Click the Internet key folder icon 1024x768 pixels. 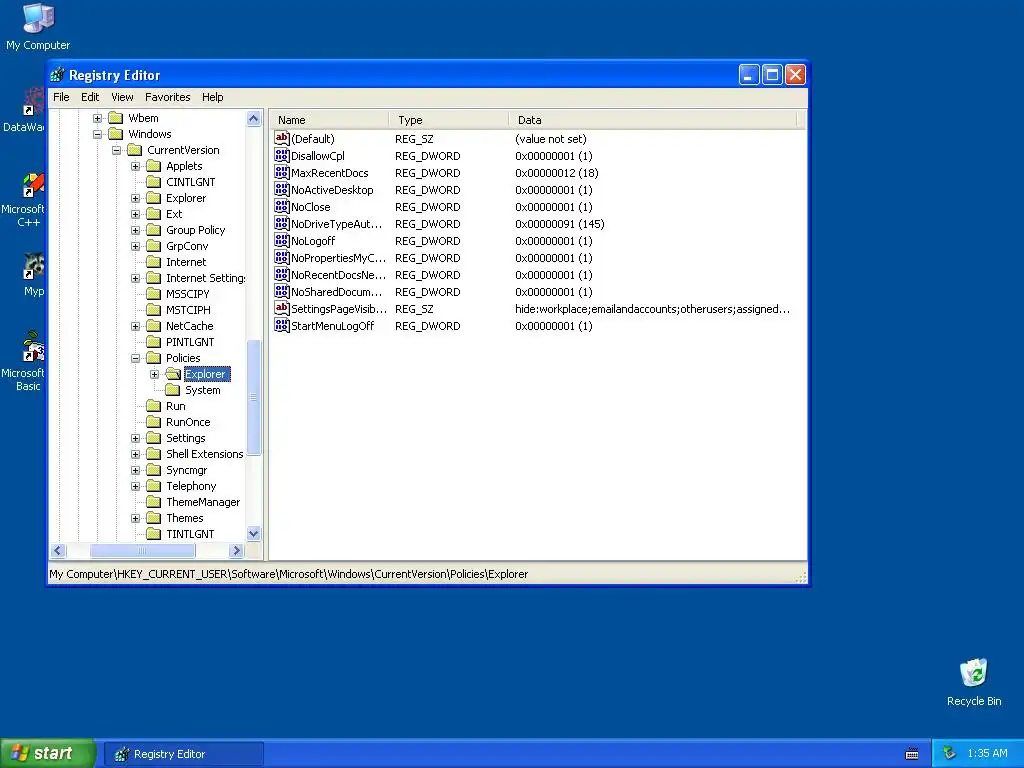coord(153,262)
